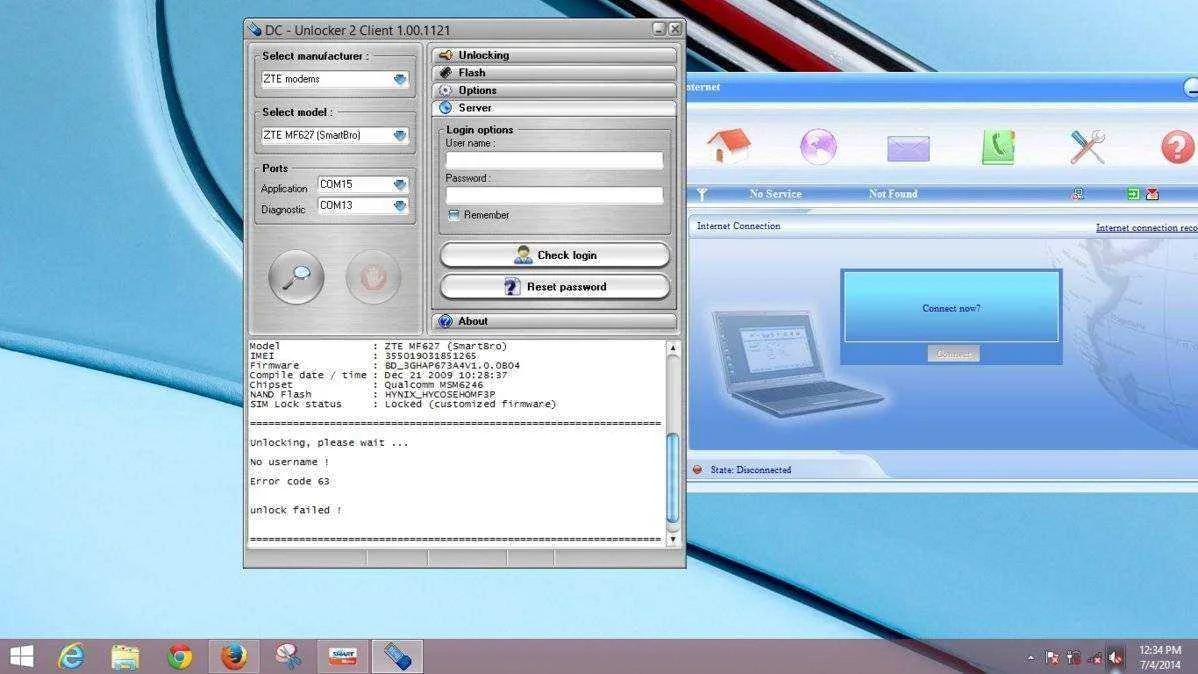Show hidden tray icons arrow

pyautogui.click(x=1031, y=657)
